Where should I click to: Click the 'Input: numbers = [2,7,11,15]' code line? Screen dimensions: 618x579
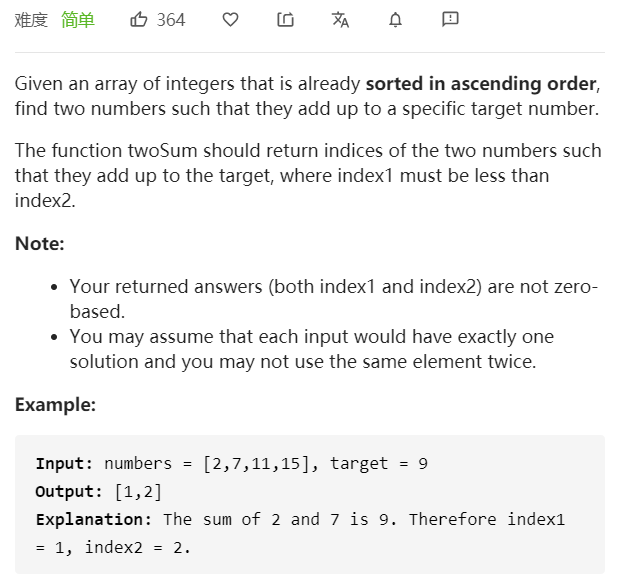[177, 464]
